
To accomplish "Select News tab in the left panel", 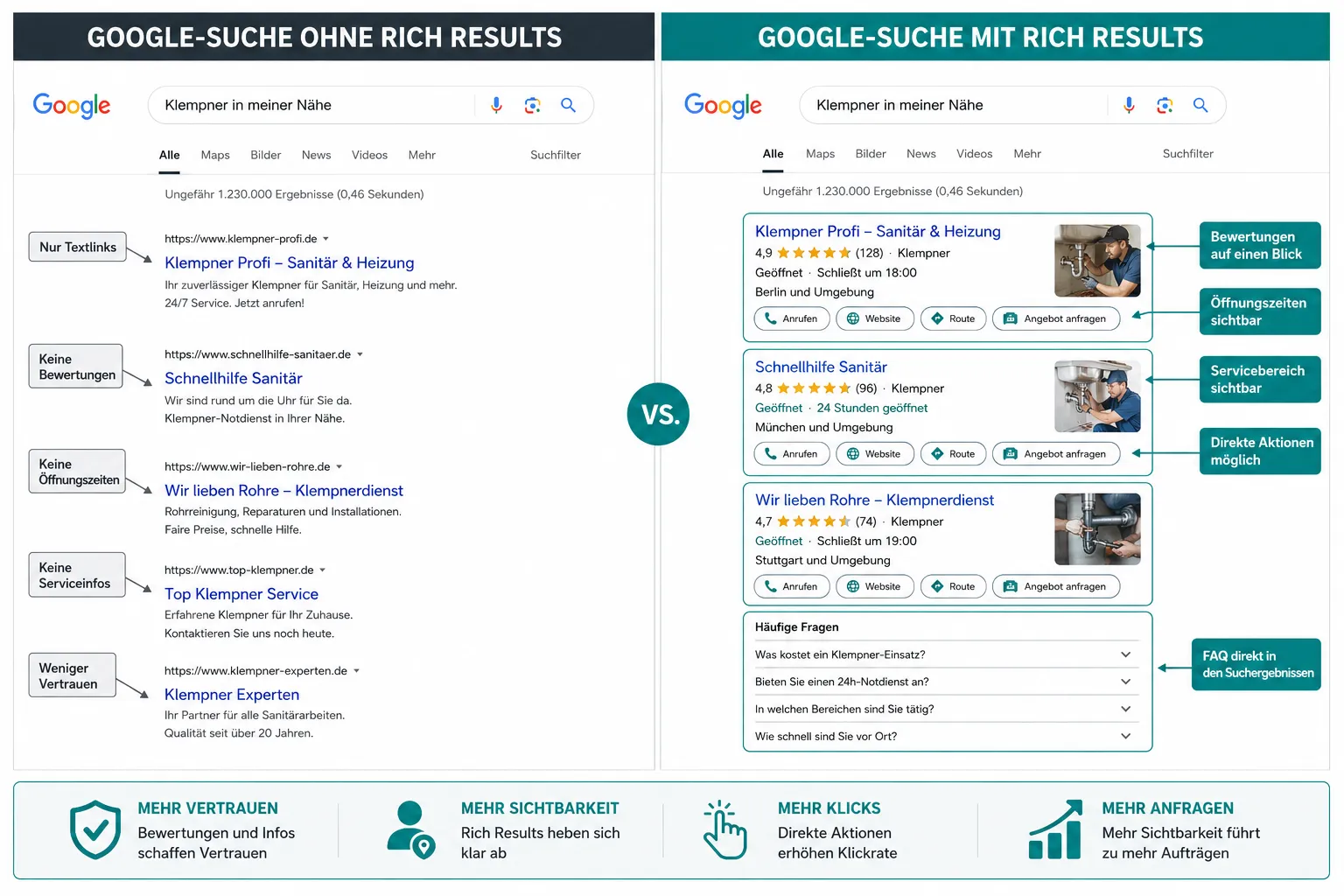I will (316, 155).
